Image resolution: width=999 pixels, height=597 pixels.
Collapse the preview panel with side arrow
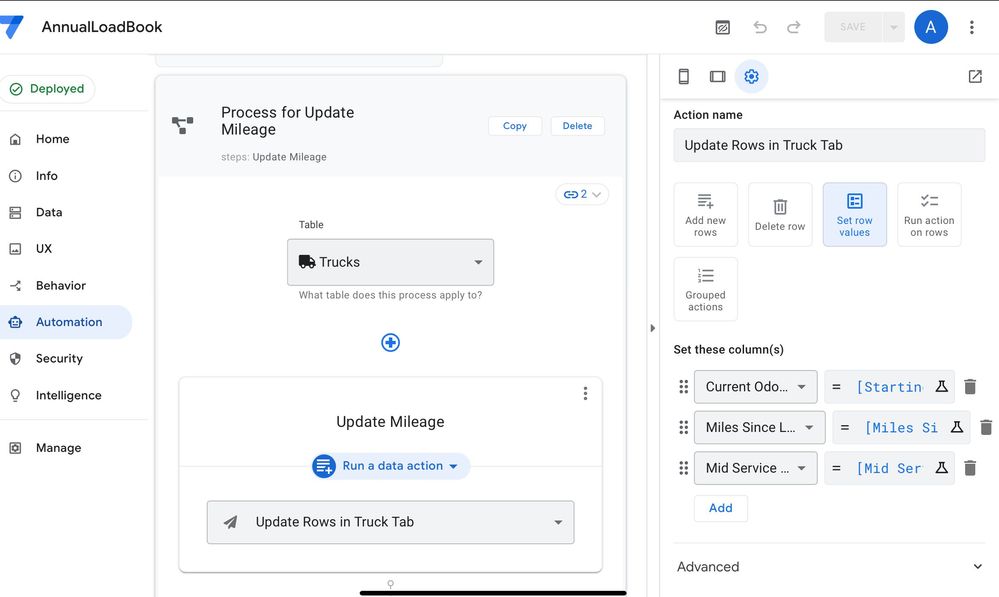[x=652, y=328]
